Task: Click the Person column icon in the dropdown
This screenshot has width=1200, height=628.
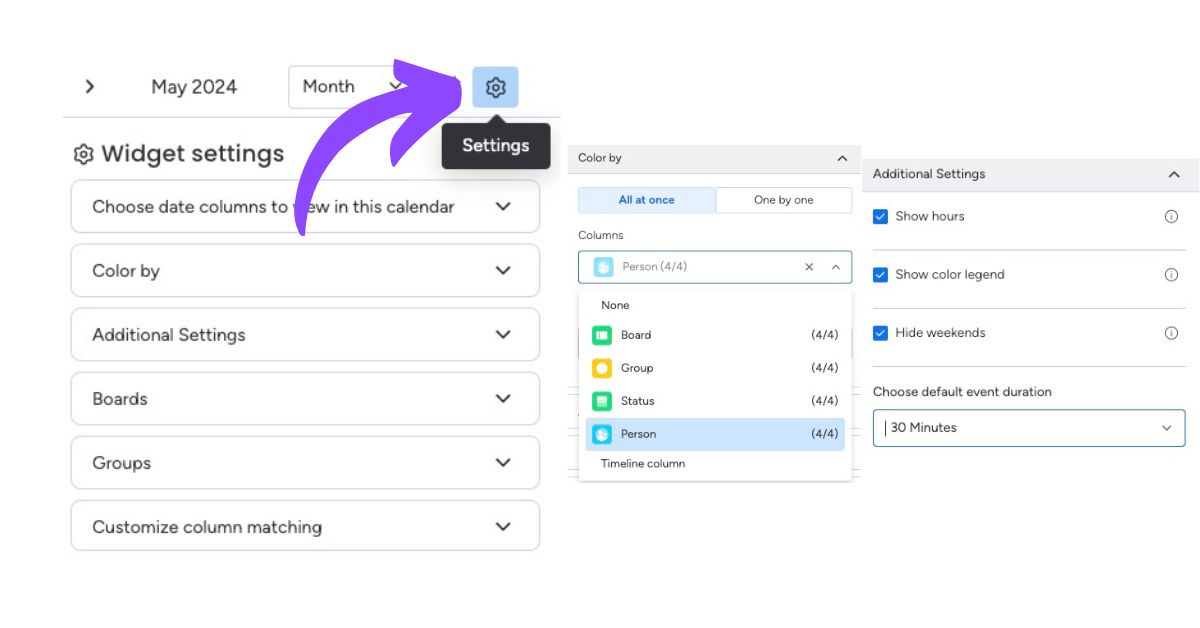Action: click(x=602, y=433)
